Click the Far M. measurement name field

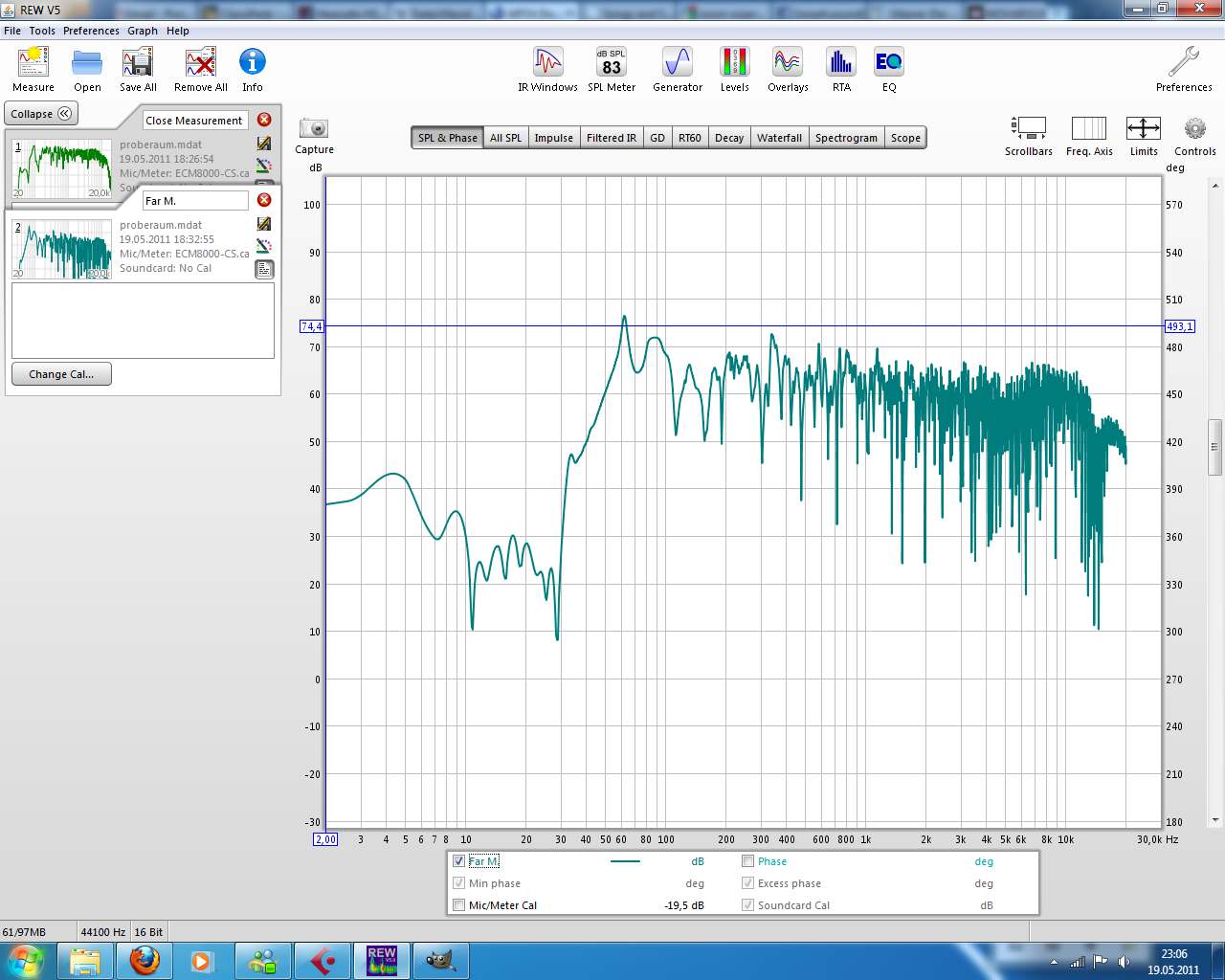point(195,201)
